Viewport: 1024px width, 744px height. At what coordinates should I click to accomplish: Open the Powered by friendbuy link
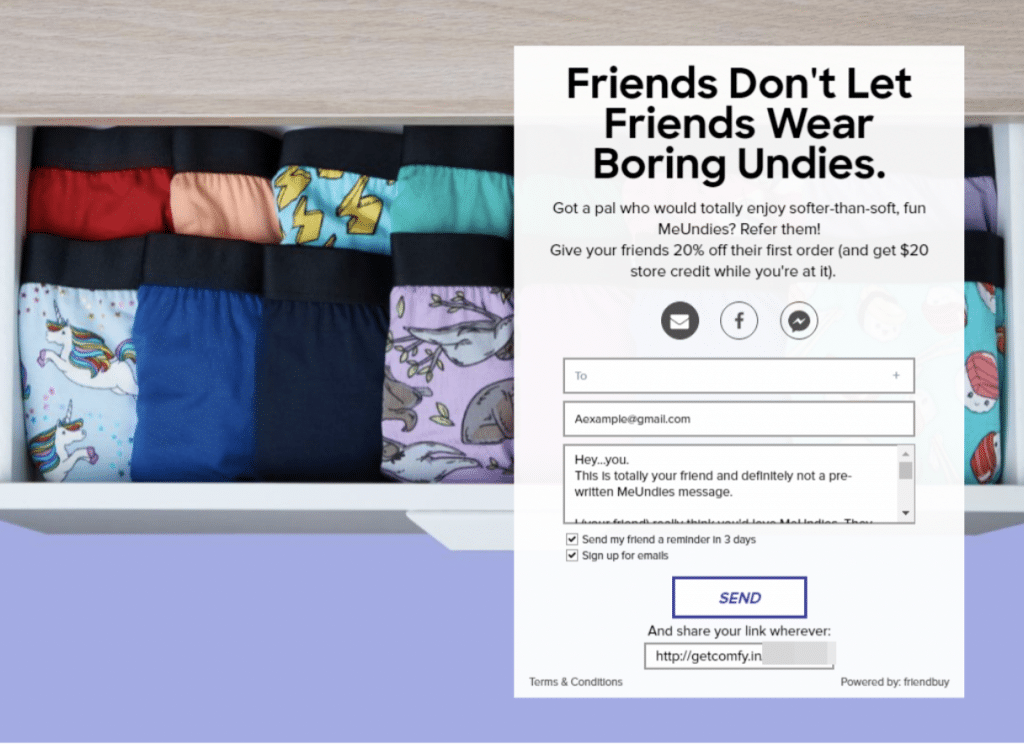pos(894,682)
